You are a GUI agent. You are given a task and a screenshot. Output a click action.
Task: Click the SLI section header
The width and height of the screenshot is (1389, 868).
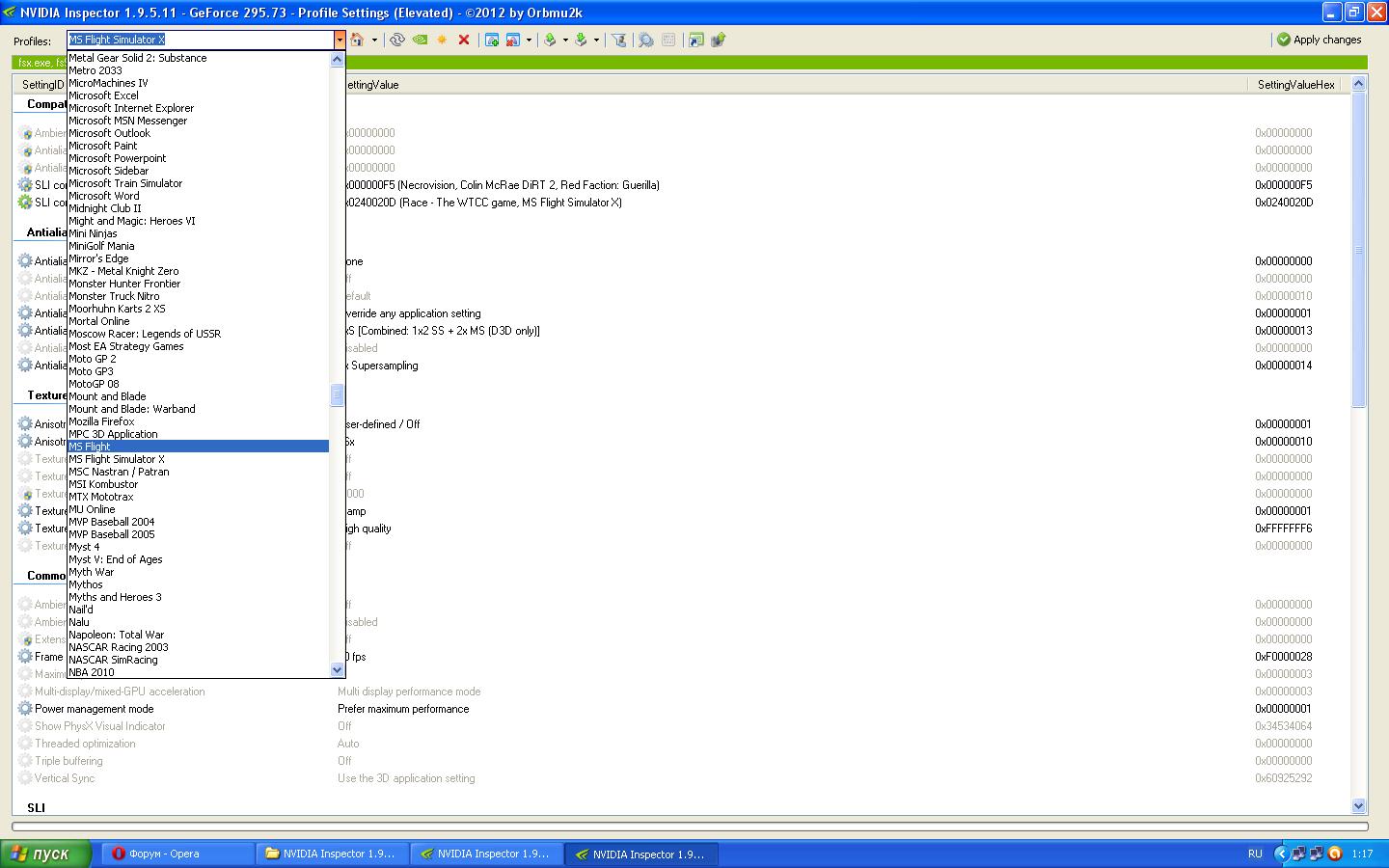36,808
